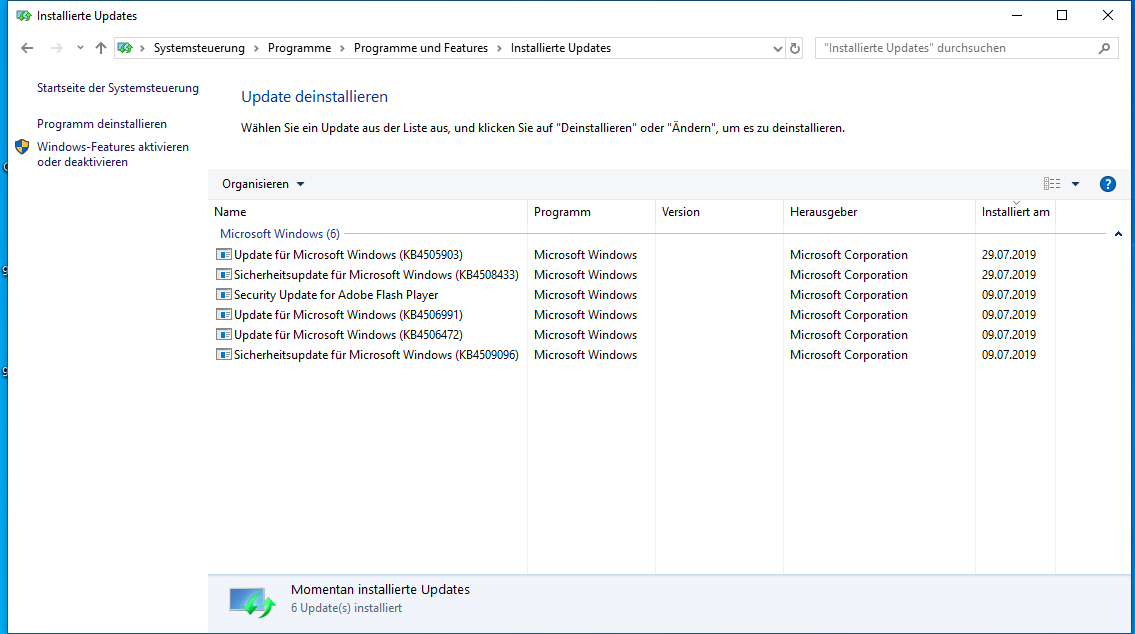Select Update für Microsoft Windows (KB4505903)

348,255
